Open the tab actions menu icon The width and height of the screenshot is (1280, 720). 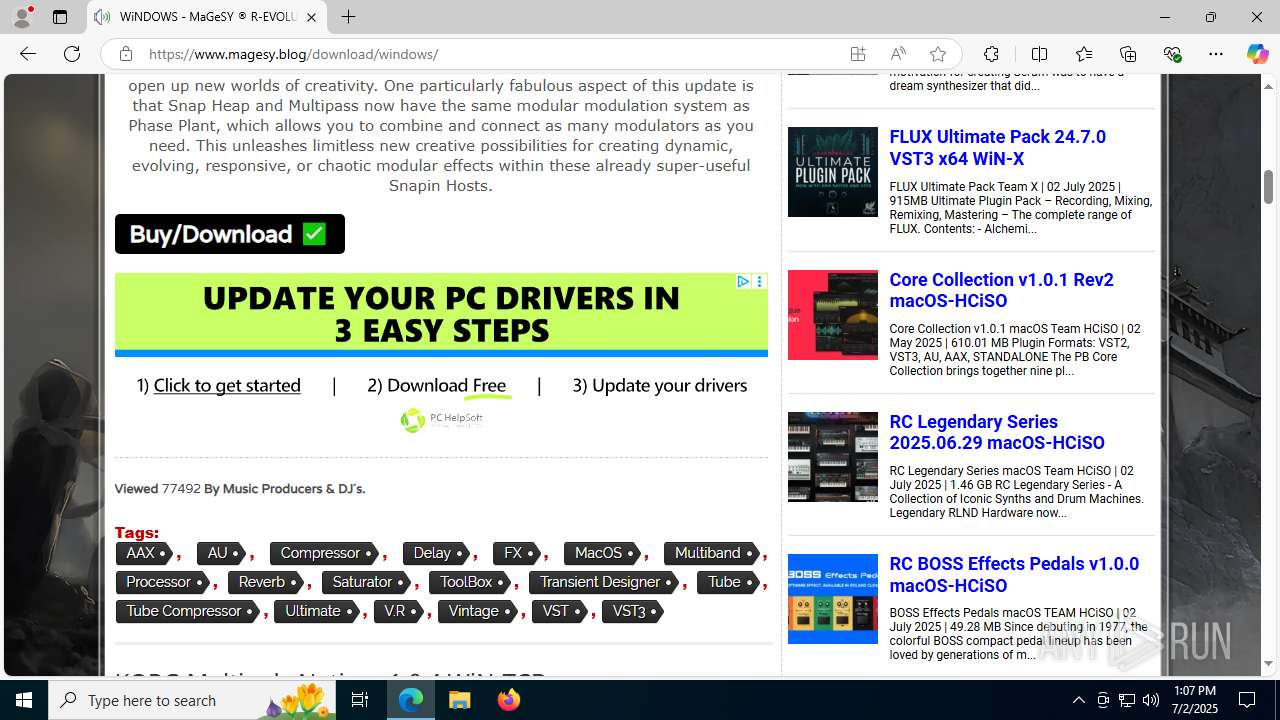point(60,17)
